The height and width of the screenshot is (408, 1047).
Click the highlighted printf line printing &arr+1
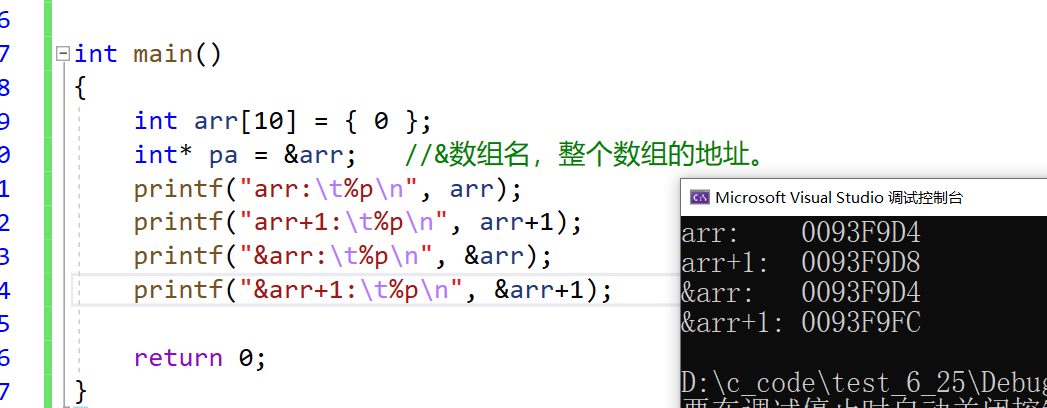click(373, 291)
